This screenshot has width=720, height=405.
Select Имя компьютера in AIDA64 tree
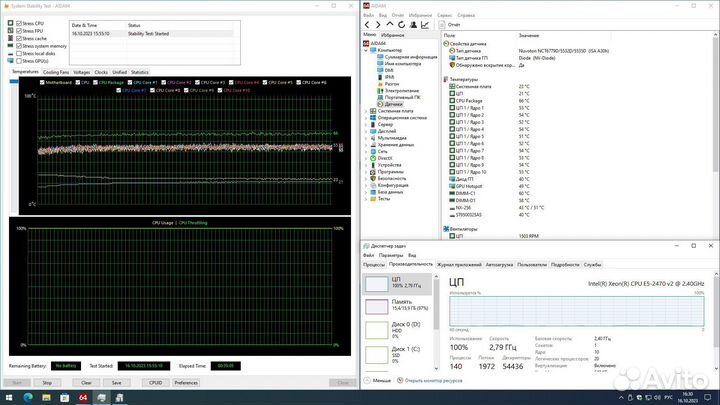click(399, 64)
